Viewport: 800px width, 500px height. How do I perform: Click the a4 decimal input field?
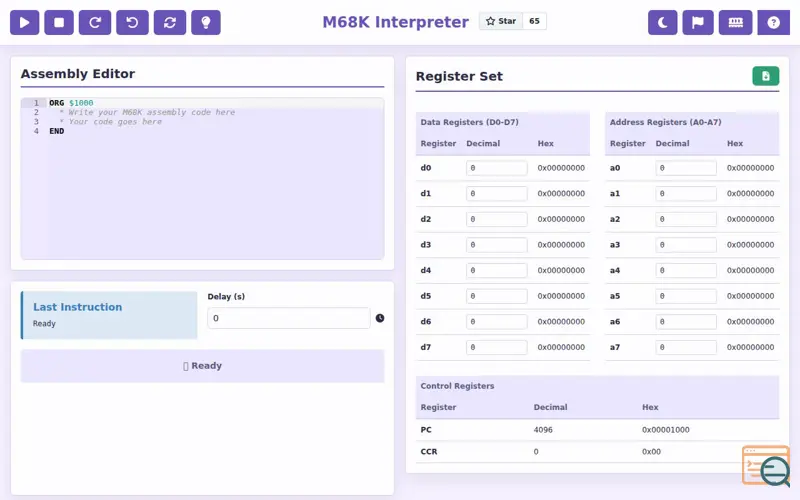click(686, 270)
